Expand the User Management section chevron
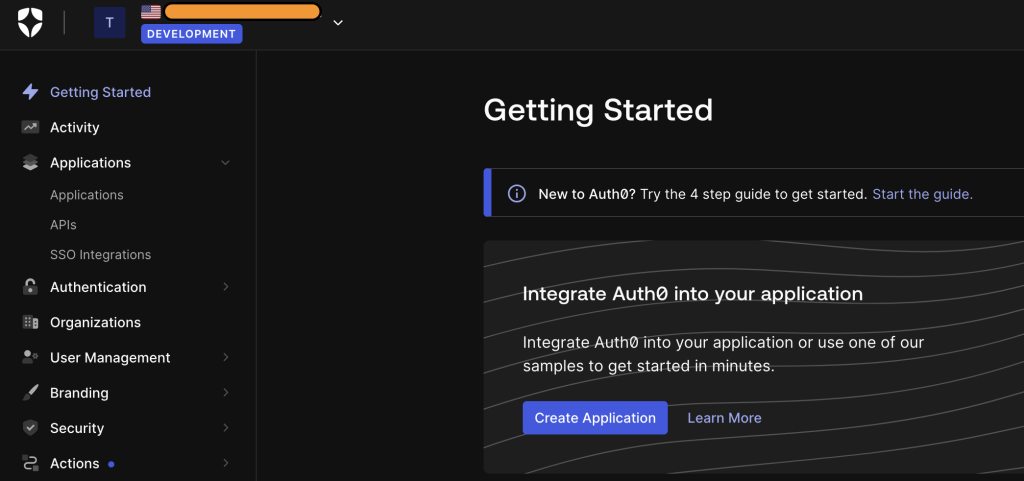The width and height of the screenshot is (1024, 481). click(x=226, y=357)
